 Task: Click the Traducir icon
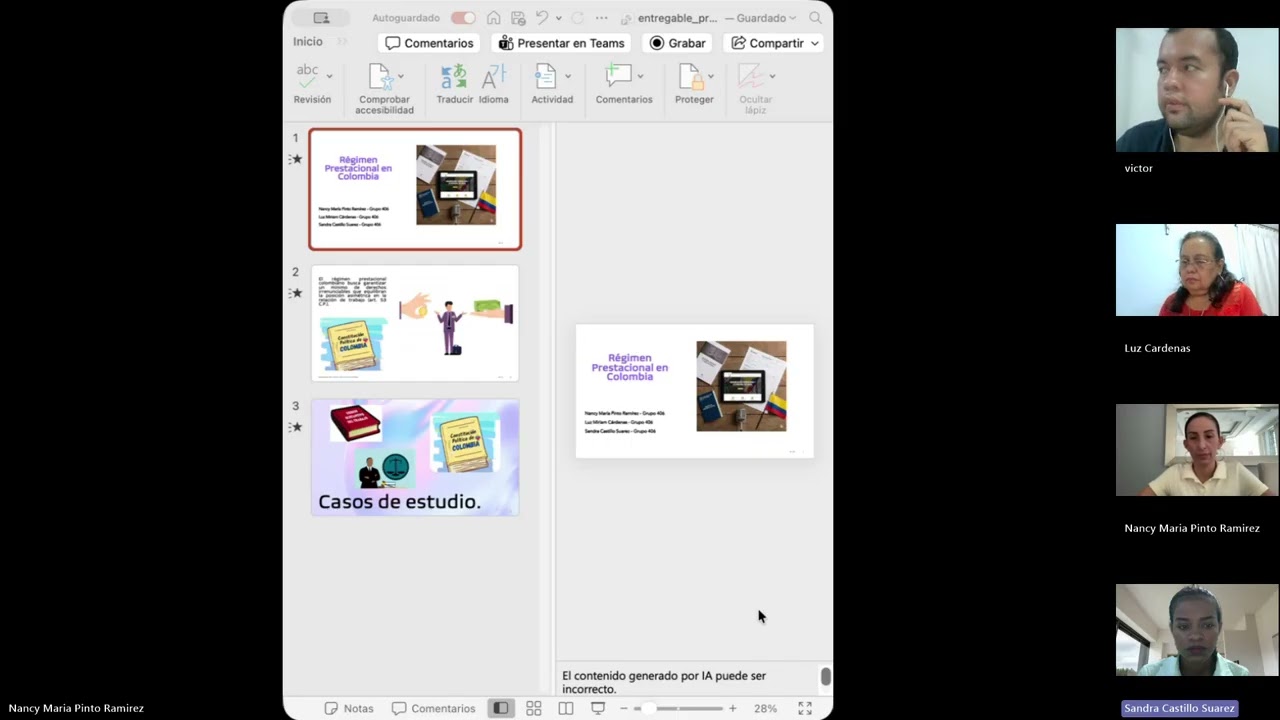coord(454,76)
